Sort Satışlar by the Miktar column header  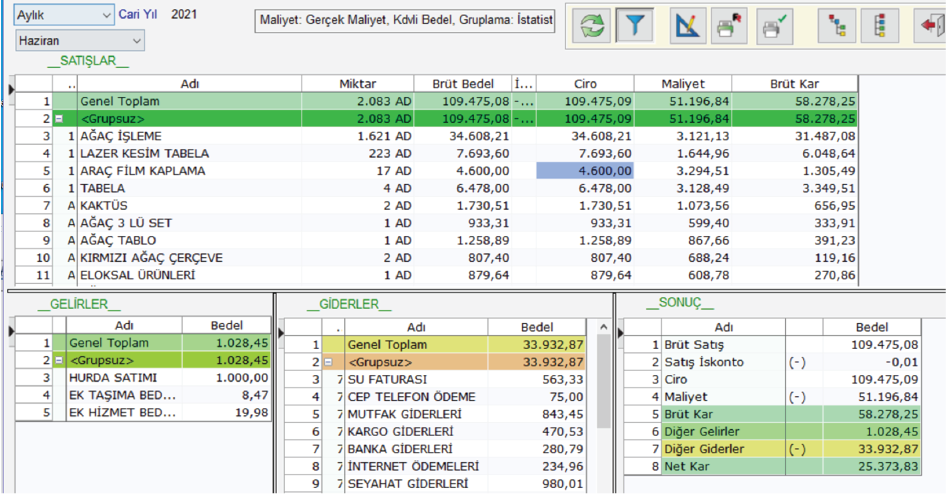[358, 84]
